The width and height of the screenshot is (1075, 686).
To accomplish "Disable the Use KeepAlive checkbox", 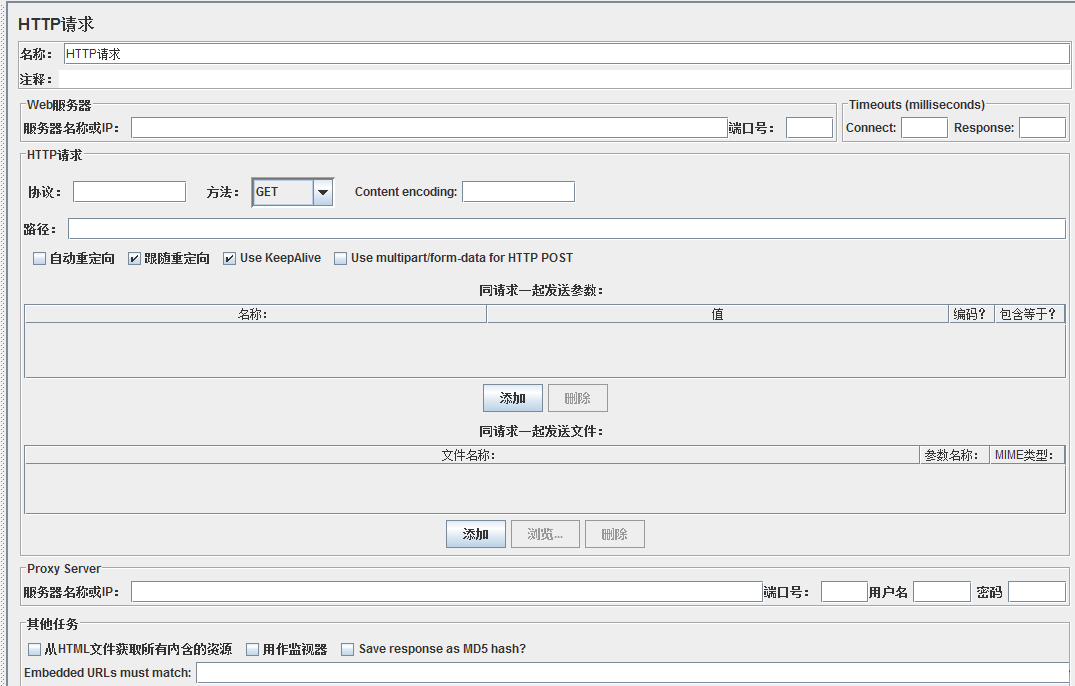I will tap(230, 259).
